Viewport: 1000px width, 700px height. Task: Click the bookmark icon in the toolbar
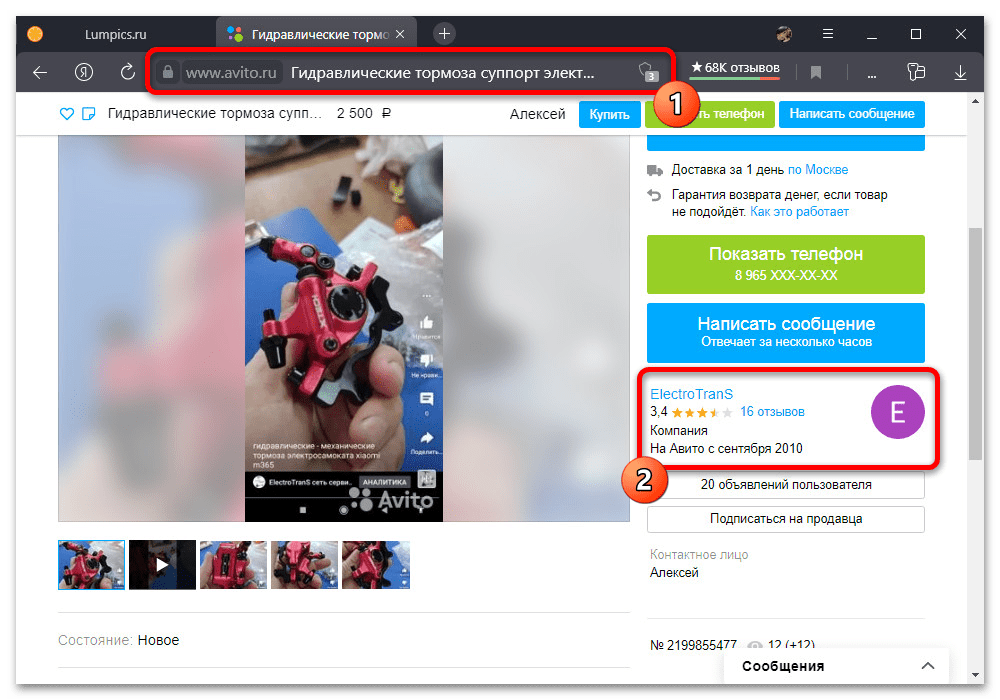816,72
